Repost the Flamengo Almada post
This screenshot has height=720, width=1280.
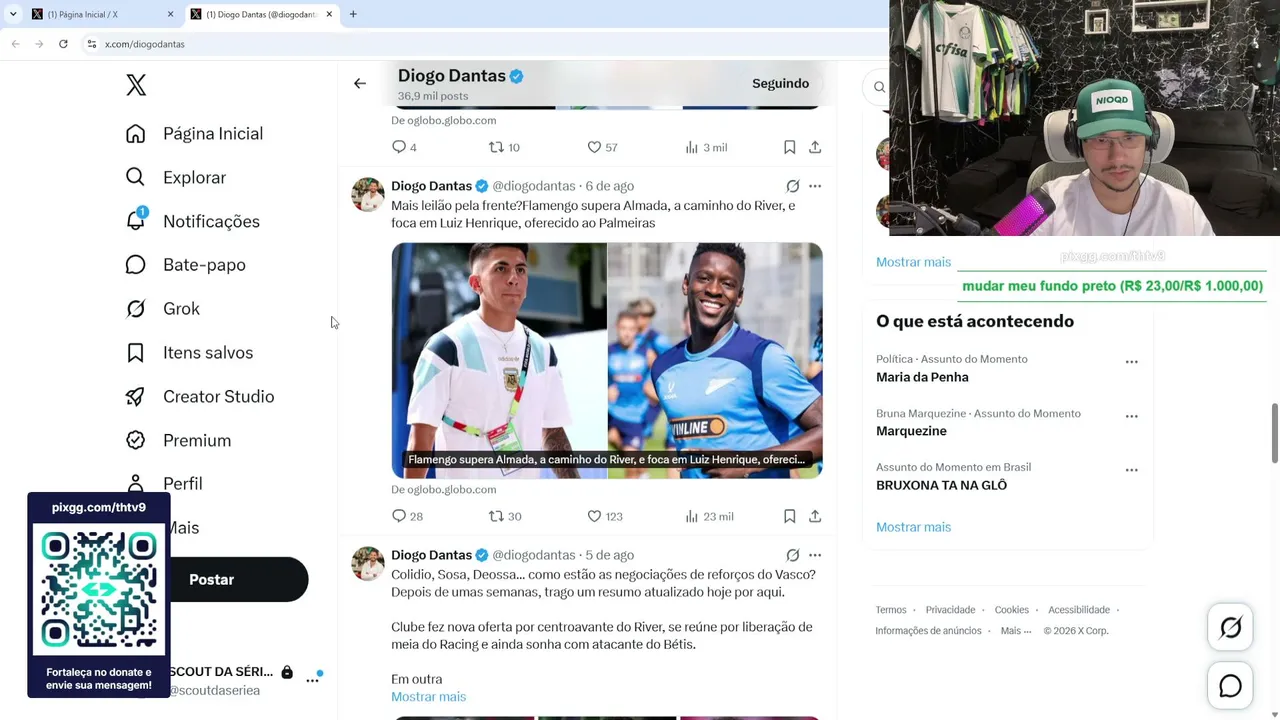[x=496, y=516]
